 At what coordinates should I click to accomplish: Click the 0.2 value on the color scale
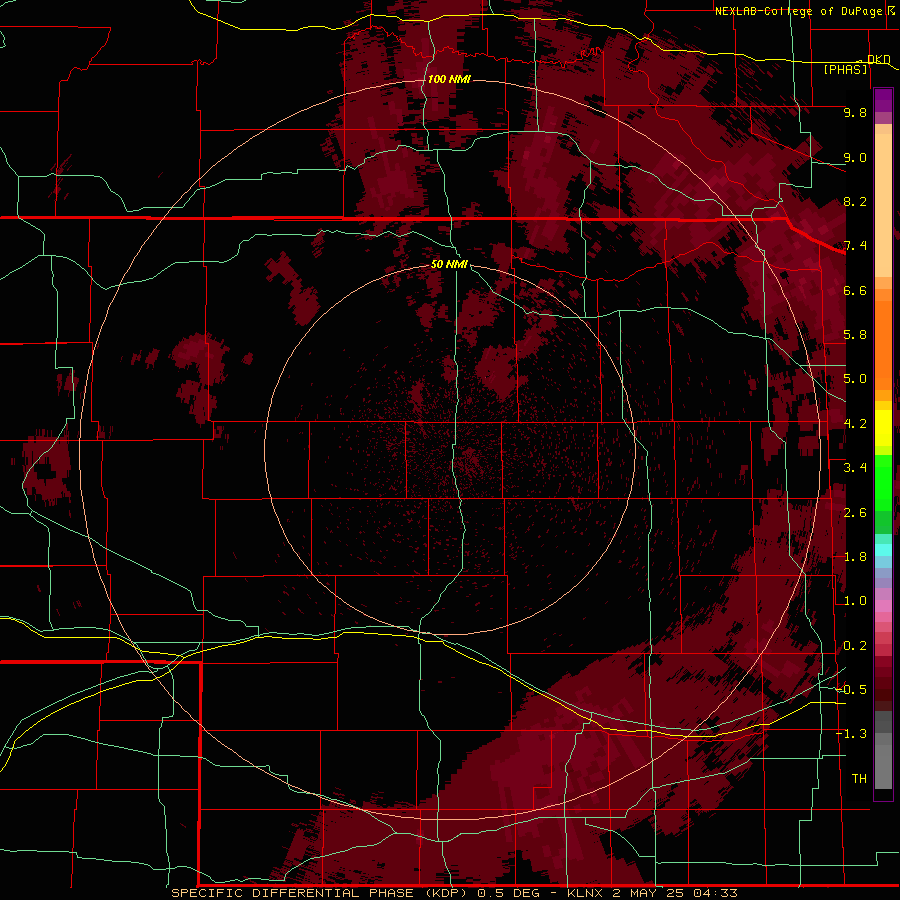point(855,646)
